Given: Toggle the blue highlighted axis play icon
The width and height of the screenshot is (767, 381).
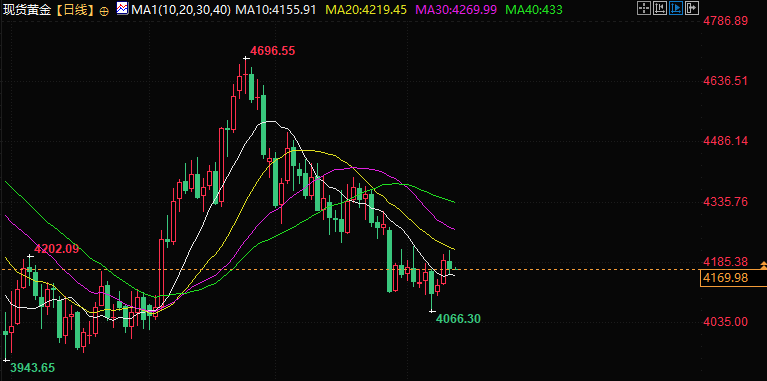Looking at the screenshot, I should click(x=676, y=8).
